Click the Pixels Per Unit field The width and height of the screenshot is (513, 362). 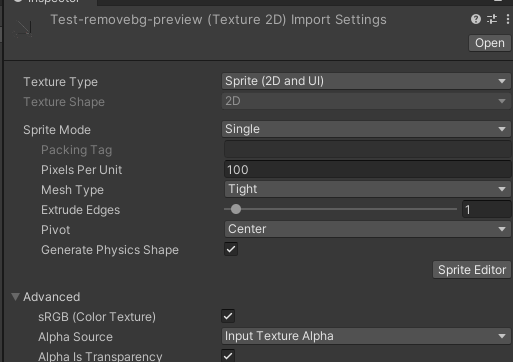point(367,170)
